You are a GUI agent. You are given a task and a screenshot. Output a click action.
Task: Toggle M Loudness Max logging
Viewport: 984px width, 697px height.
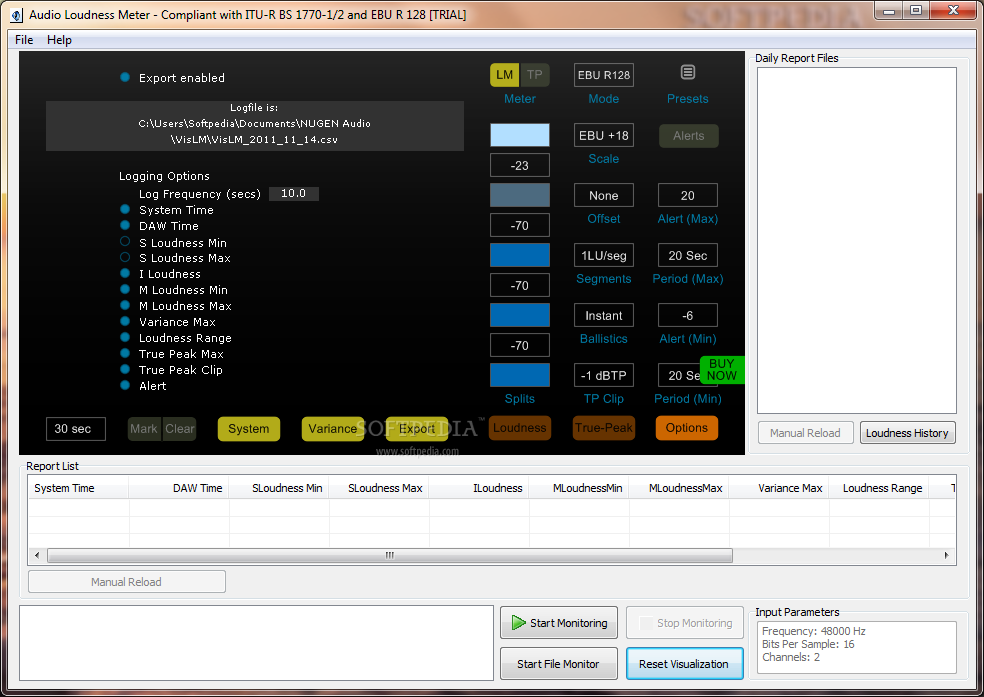pos(125,306)
